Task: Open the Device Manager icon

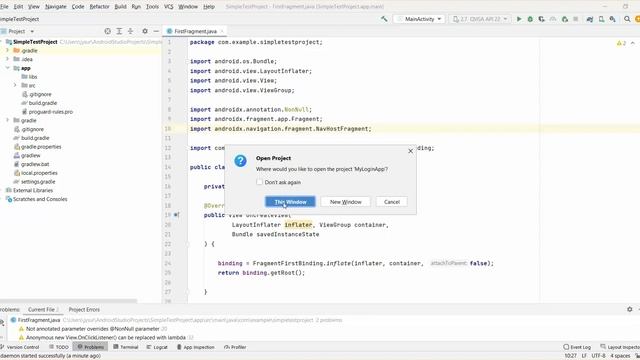Action: point(601,19)
